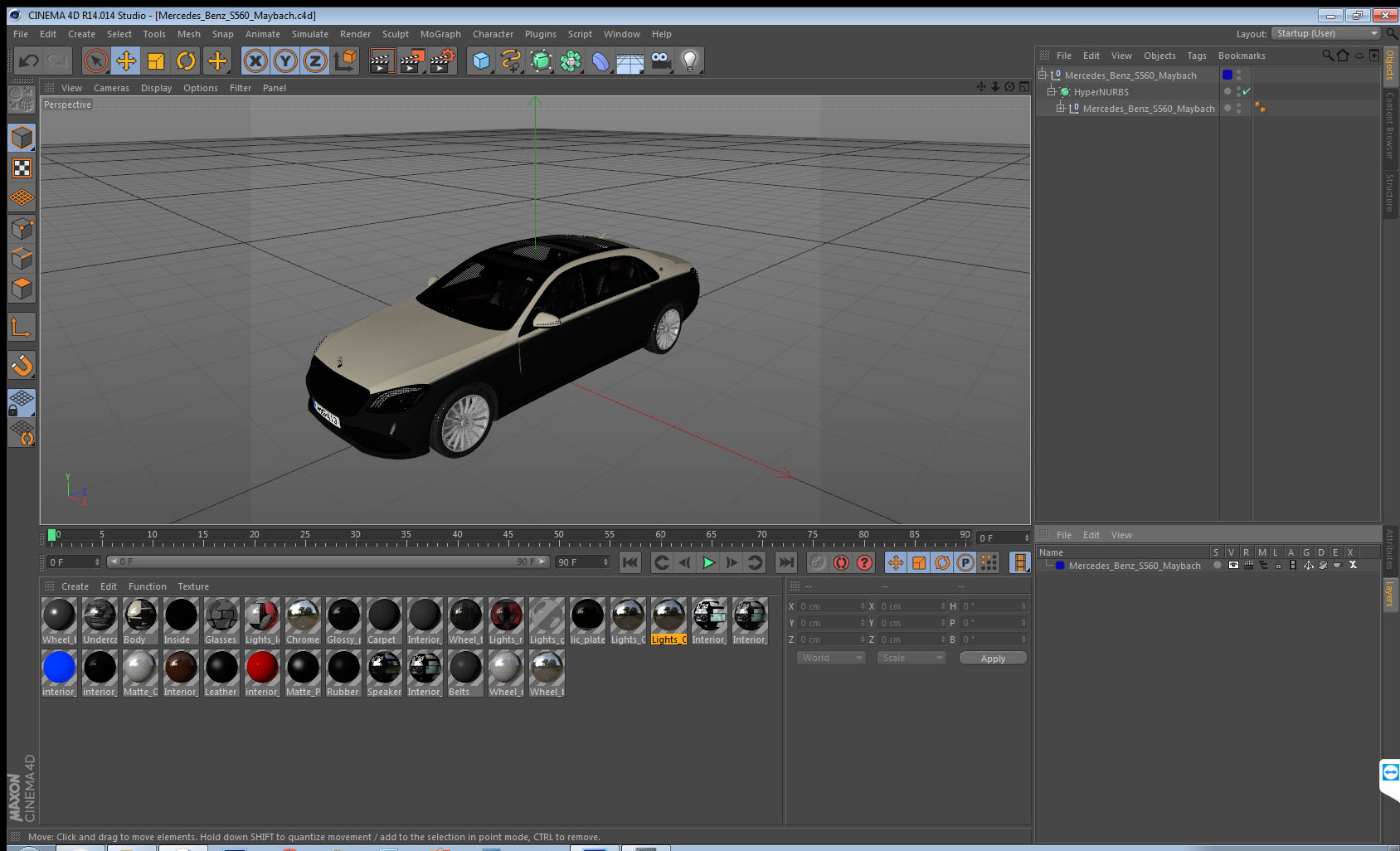Open the Plugins menu
The width and height of the screenshot is (1400, 851).
[x=541, y=34]
